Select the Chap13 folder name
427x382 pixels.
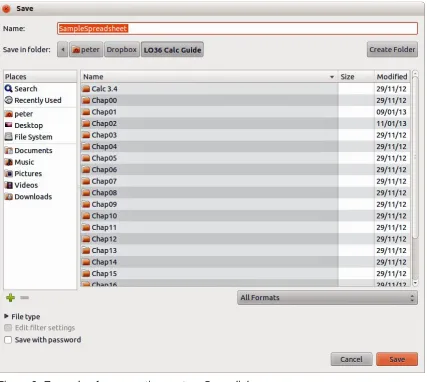[x=104, y=250]
